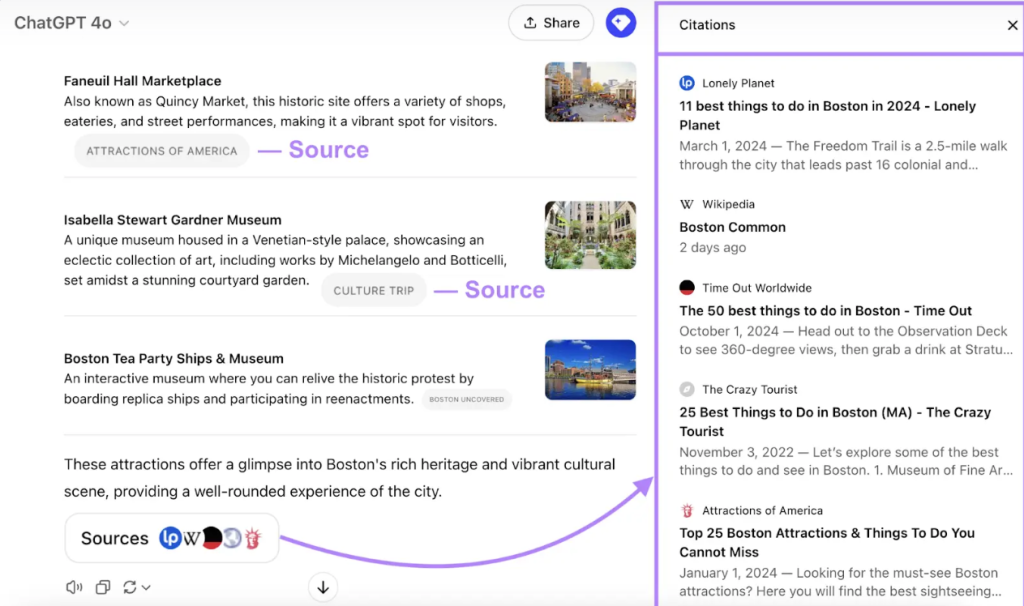Click The Crazy Tourist source name
1024x606 pixels.
750,389
